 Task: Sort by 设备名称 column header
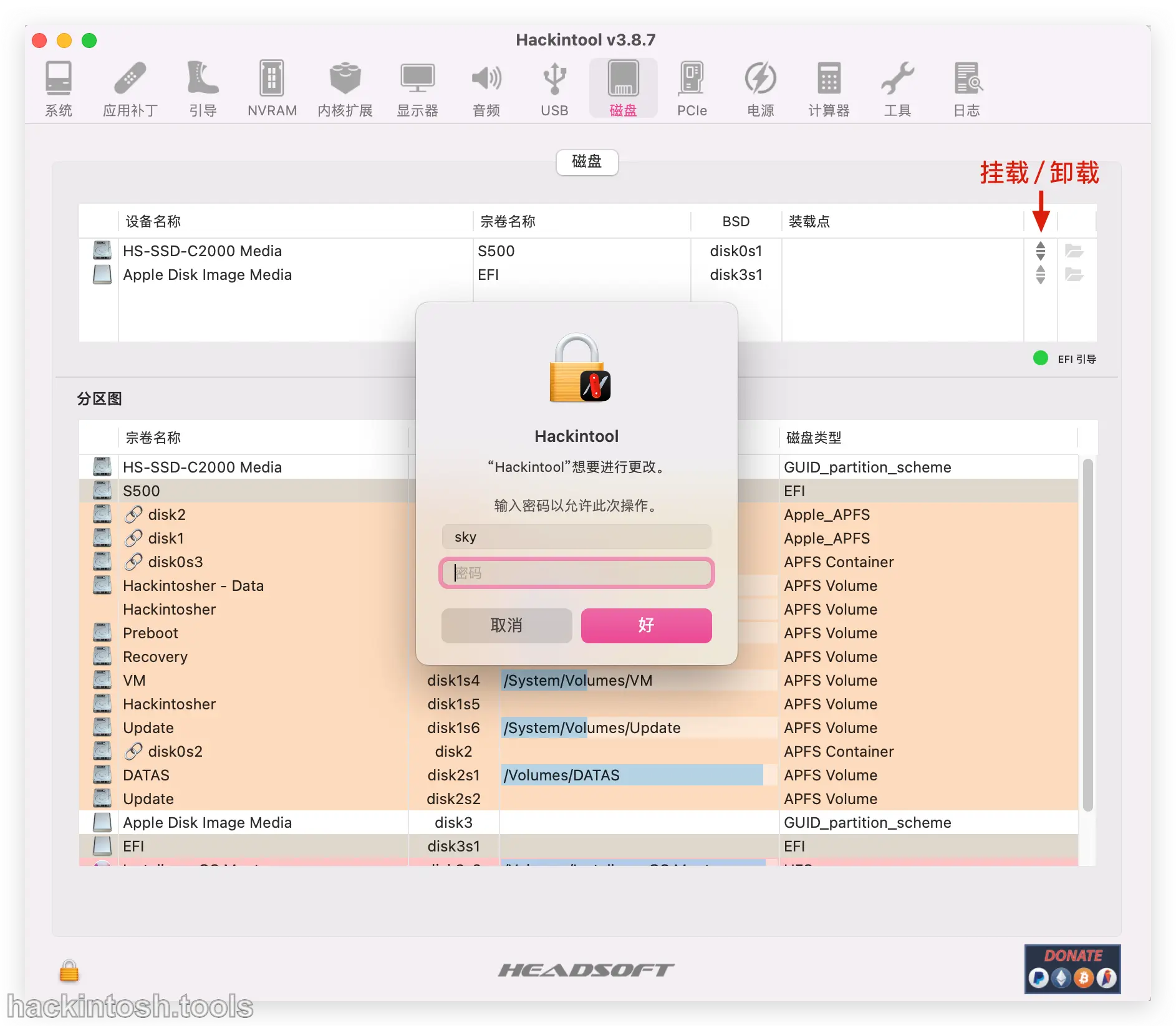(x=295, y=222)
